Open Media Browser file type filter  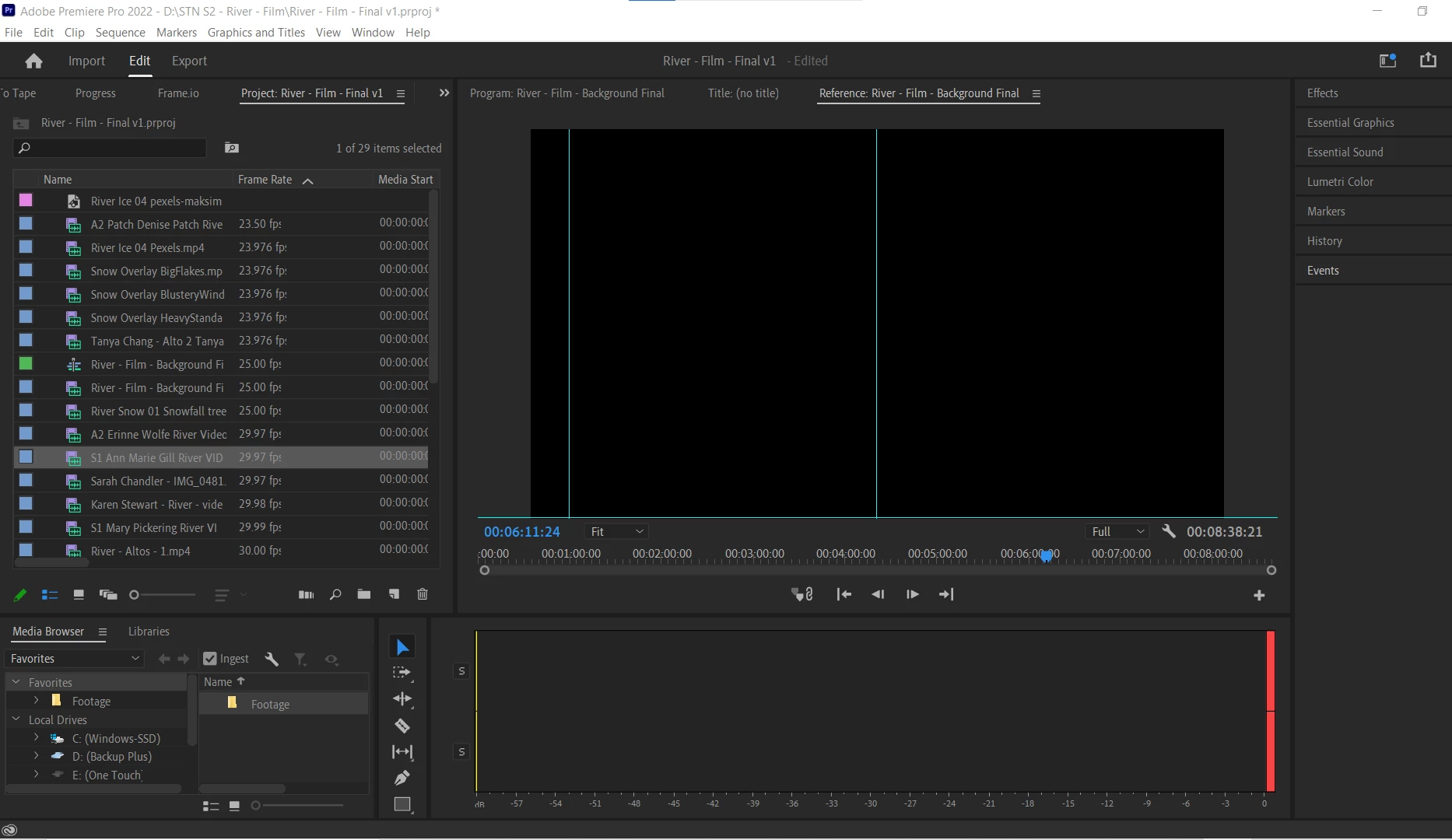[300, 660]
